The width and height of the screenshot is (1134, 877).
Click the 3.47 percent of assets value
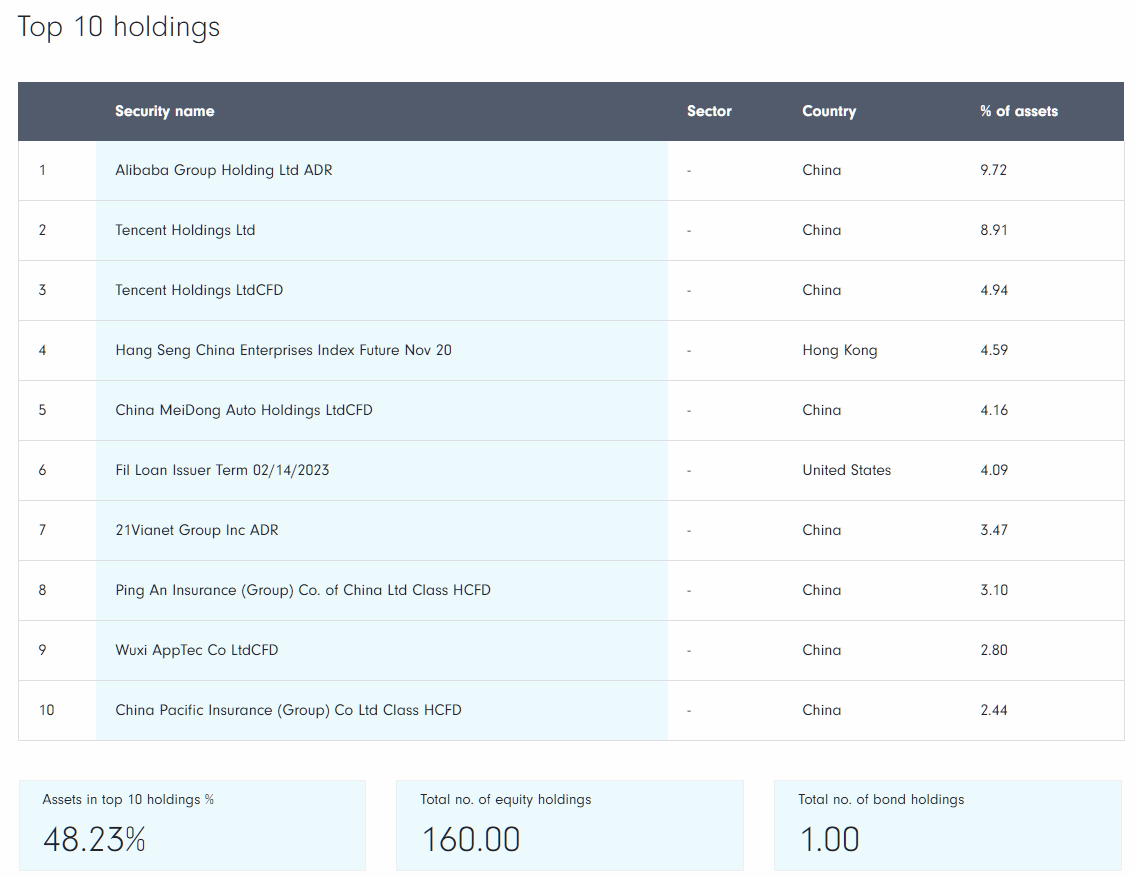pos(994,530)
